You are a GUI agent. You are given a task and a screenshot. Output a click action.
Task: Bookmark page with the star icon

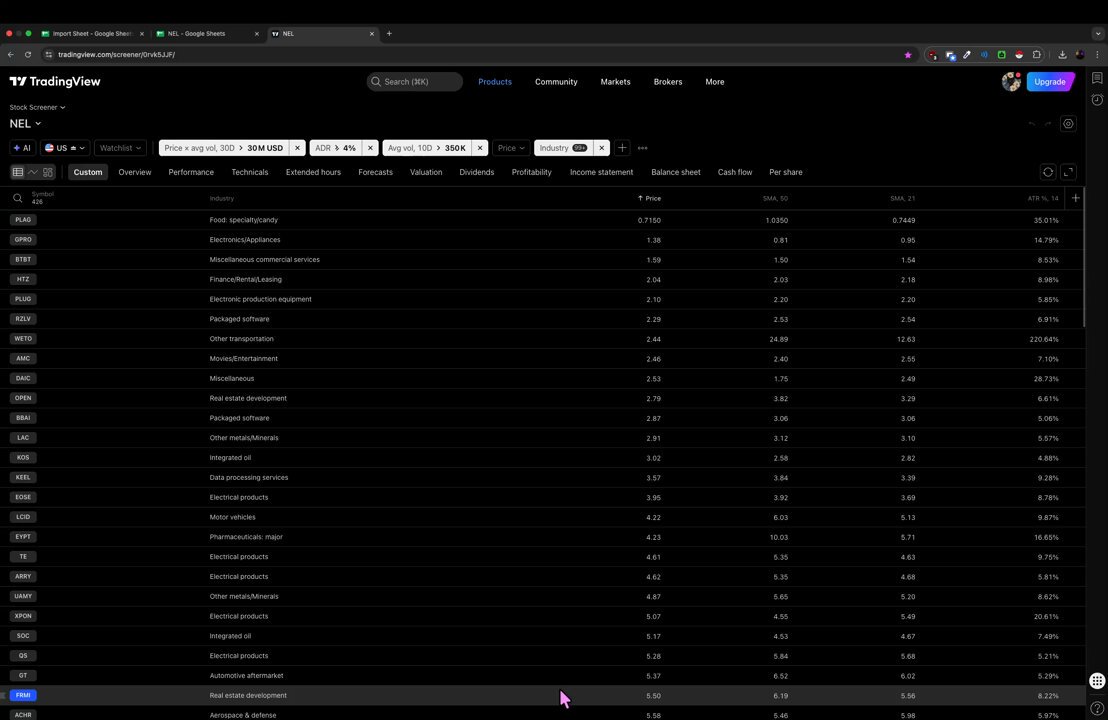908,54
